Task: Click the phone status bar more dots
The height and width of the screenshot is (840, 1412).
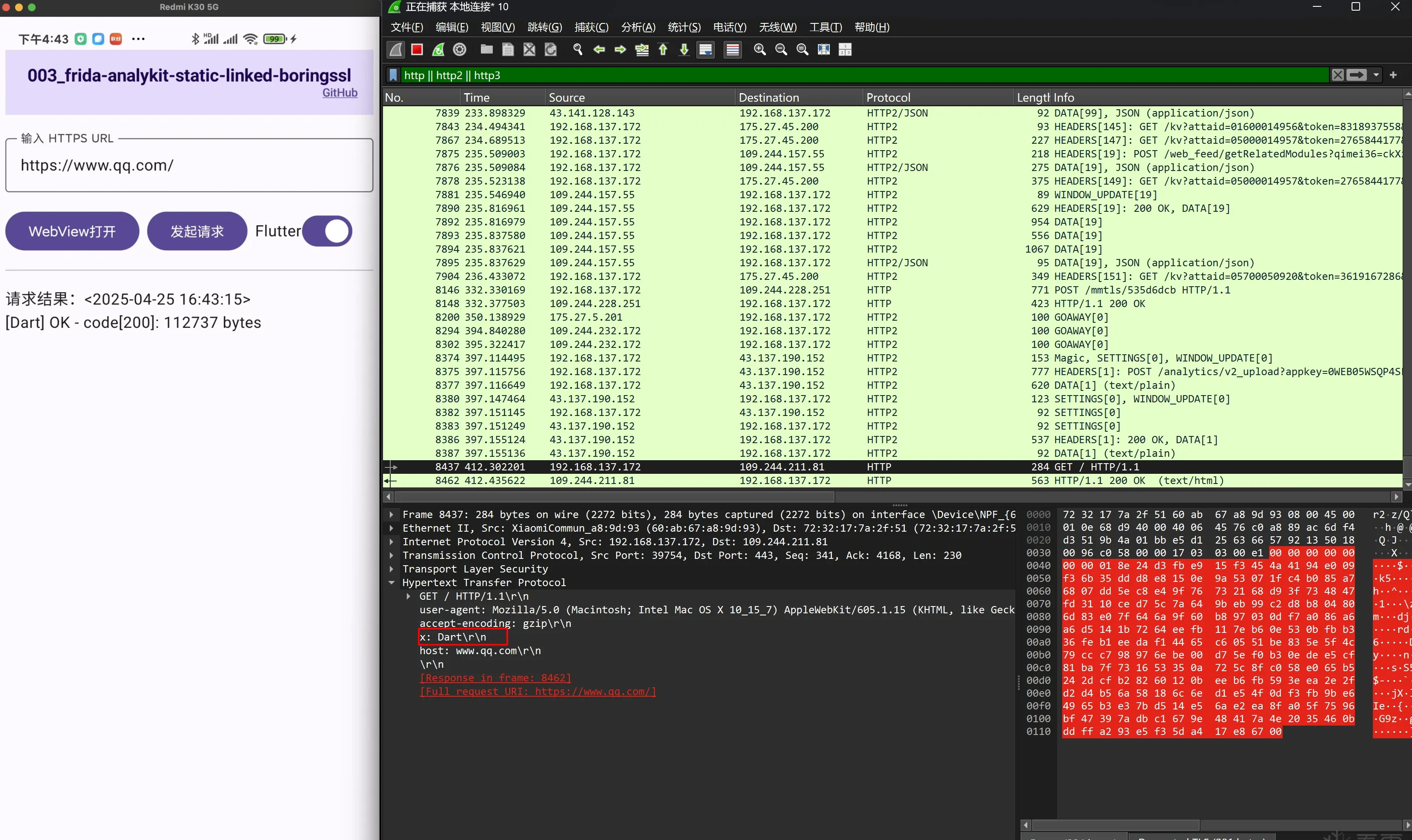Action: click(138, 39)
